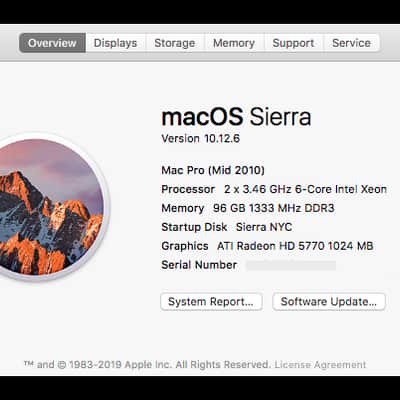Open the Storage tab
The height and width of the screenshot is (400, 400).
pos(175,43)
